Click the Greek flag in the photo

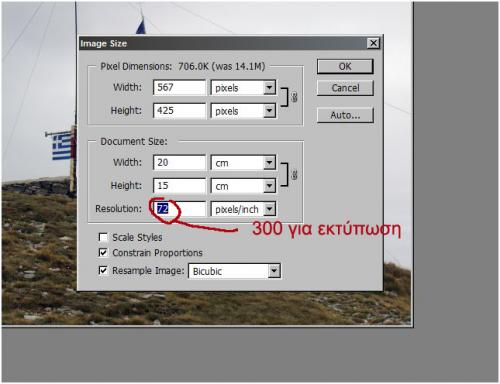pos(62,146)
